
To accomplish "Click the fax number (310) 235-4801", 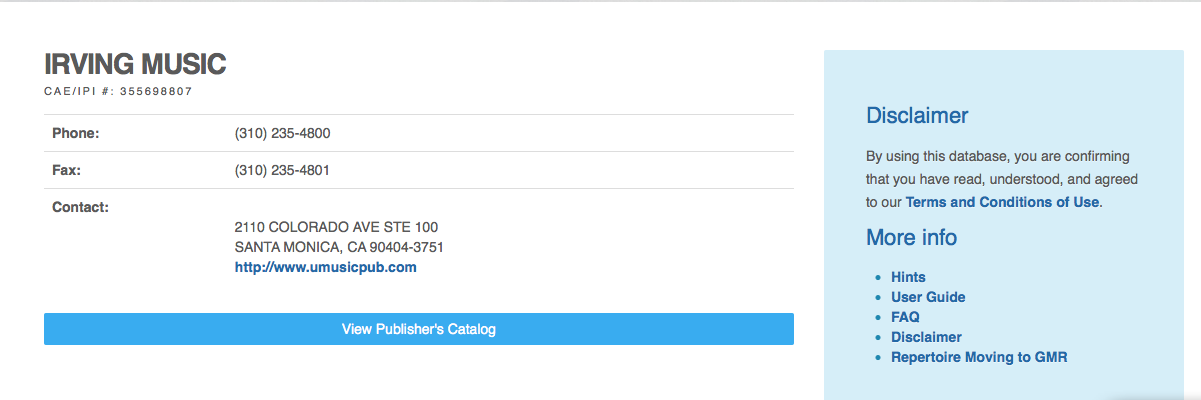I will tap(282, 170).
